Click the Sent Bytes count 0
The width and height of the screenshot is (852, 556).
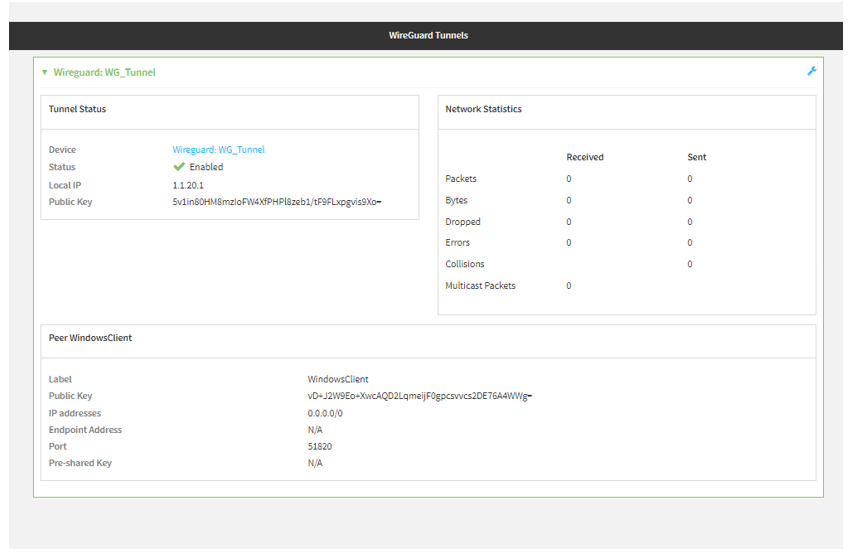690,201
